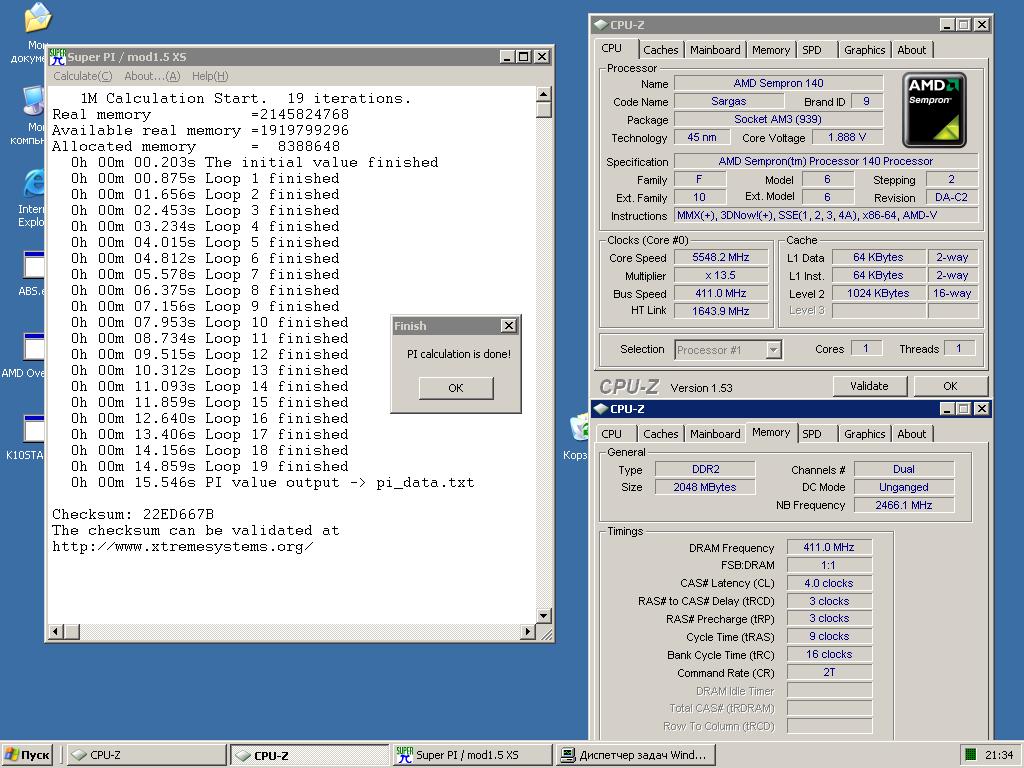This screenshot has width=1024, height=768.
Task: Click the Core Speed 5548.2 MHz value
Action: [x=721, y=257]
